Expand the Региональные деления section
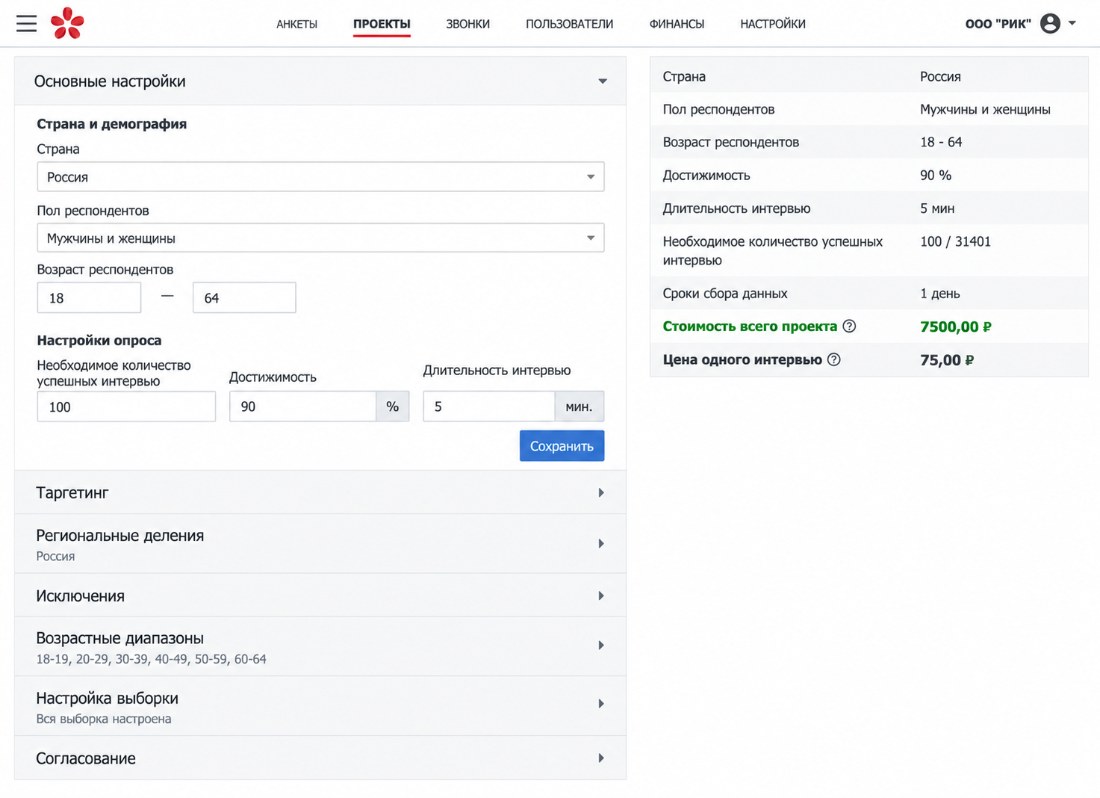The image size is (1100, 798). [x=321, y=544]
